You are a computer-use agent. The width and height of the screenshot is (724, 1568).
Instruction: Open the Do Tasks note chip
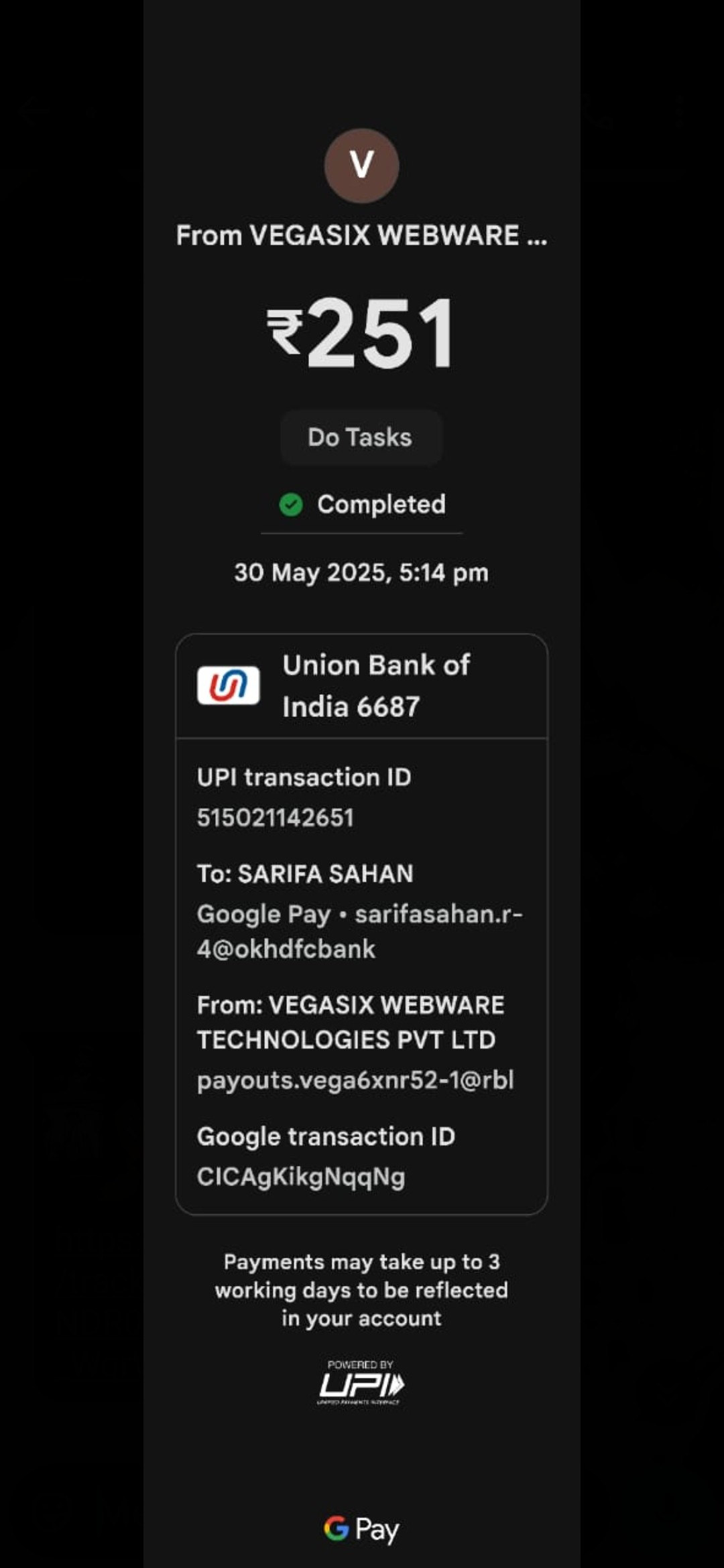coord(361,438)
